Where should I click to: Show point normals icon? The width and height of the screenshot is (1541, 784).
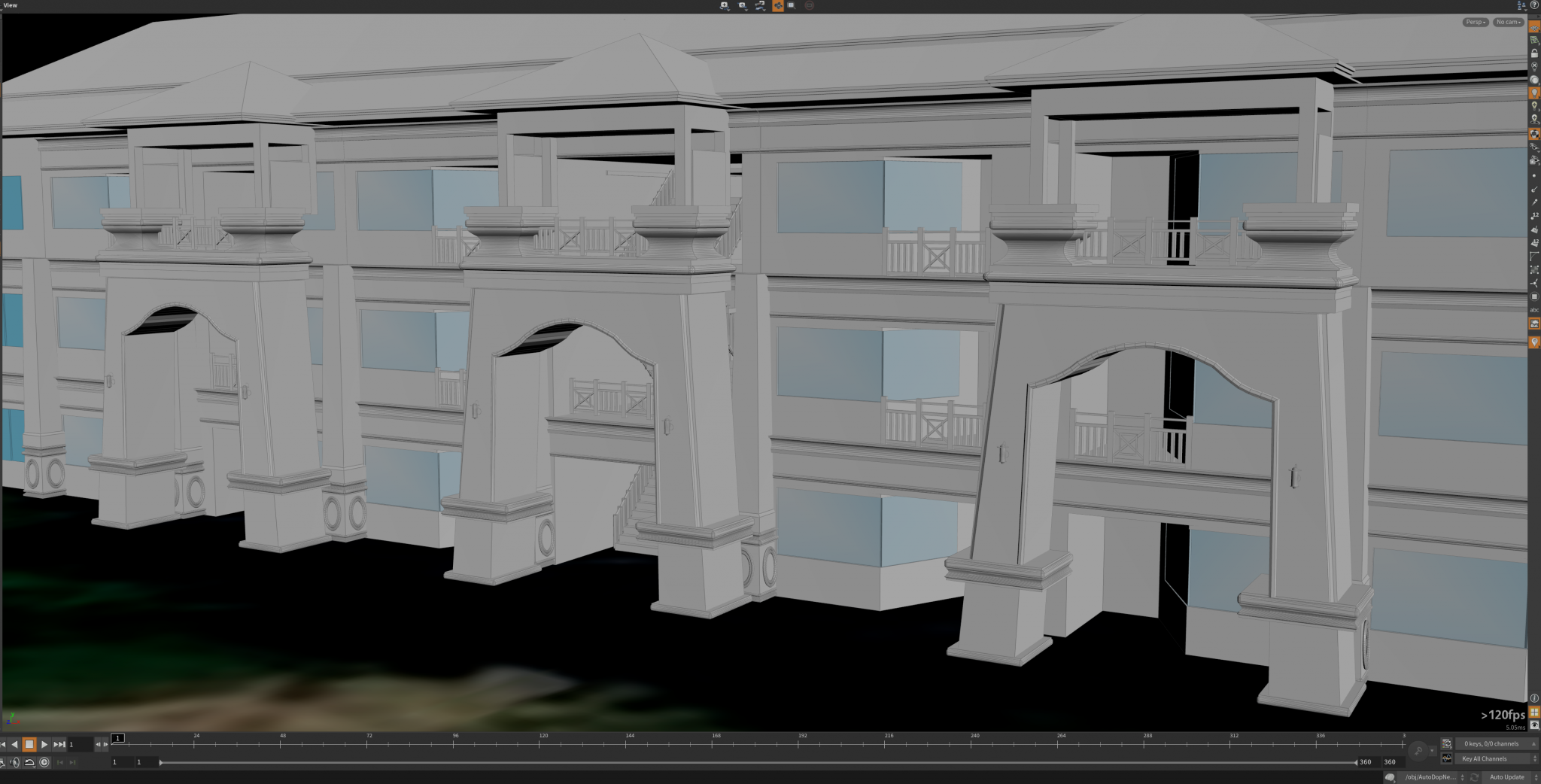tap(1534, 190)
